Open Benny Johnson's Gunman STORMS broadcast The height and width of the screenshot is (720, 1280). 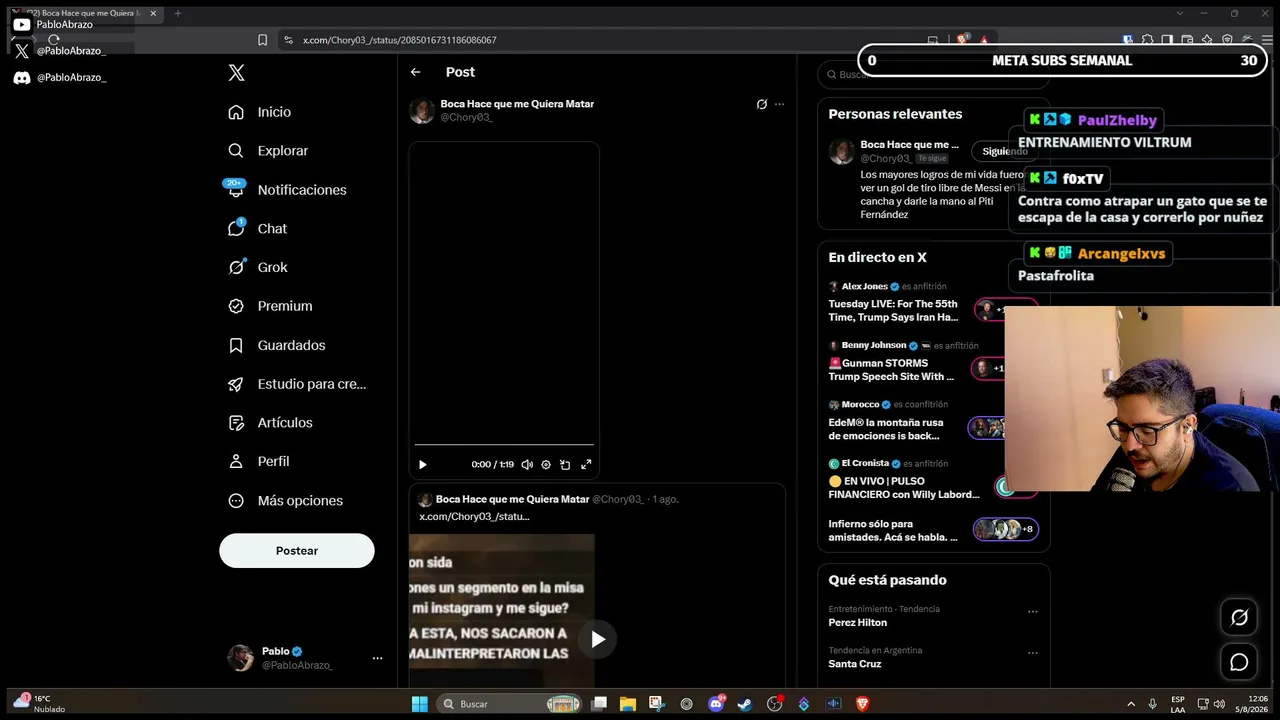891,370
